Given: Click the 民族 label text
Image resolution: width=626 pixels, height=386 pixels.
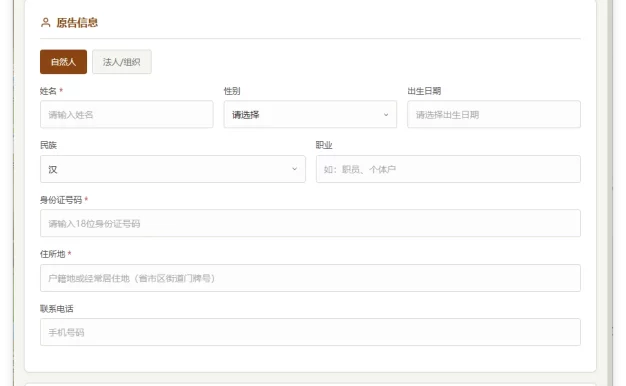Looking at the screenshot, I should point(48,145).
